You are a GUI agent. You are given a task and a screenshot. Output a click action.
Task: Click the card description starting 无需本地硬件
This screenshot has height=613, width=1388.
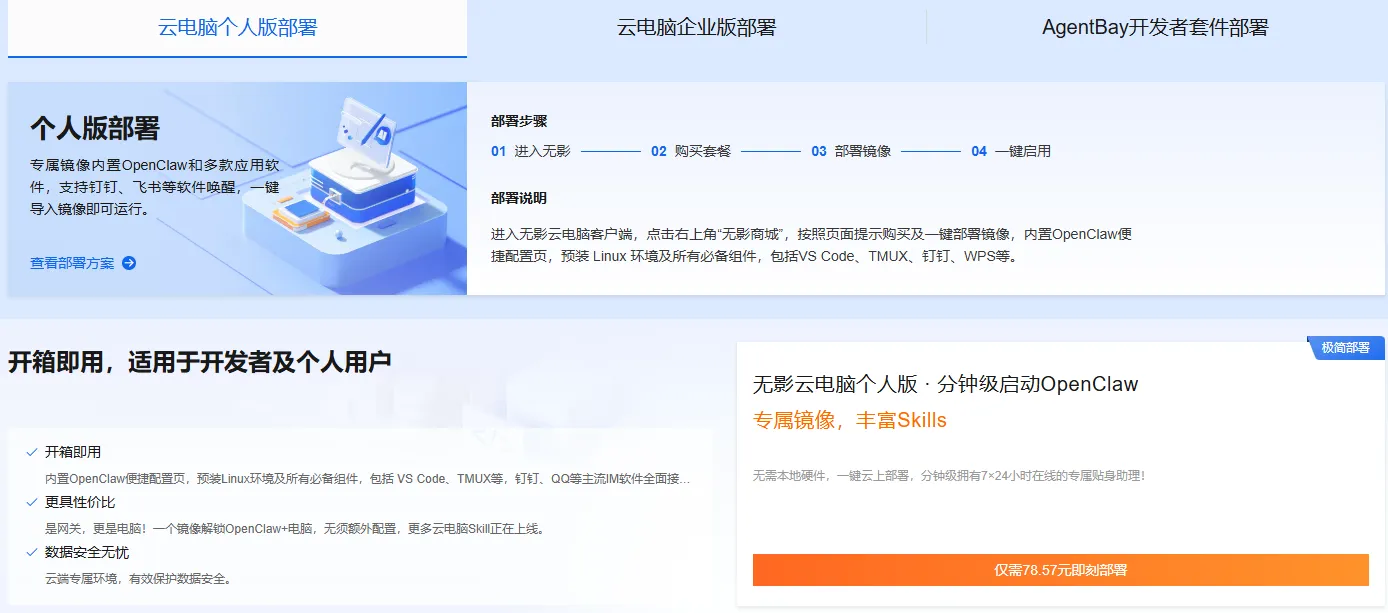pyautogui.click(x=949, y=476)
